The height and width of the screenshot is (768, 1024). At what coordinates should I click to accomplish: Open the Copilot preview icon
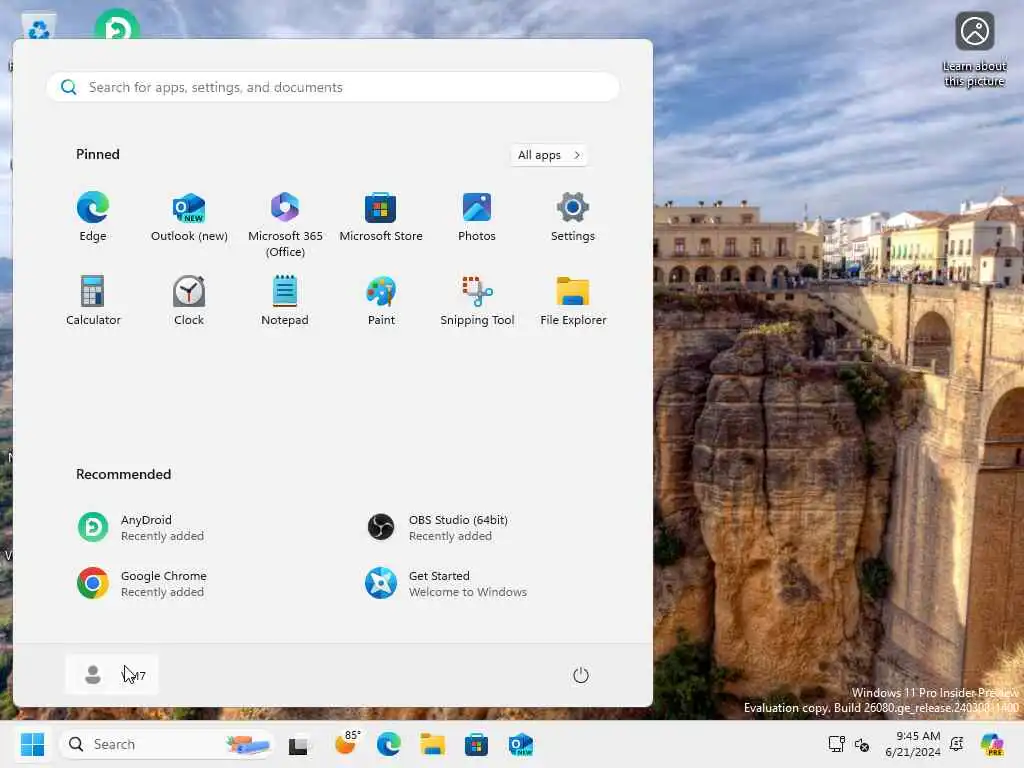pyautogui.click(x=992, y=744)
